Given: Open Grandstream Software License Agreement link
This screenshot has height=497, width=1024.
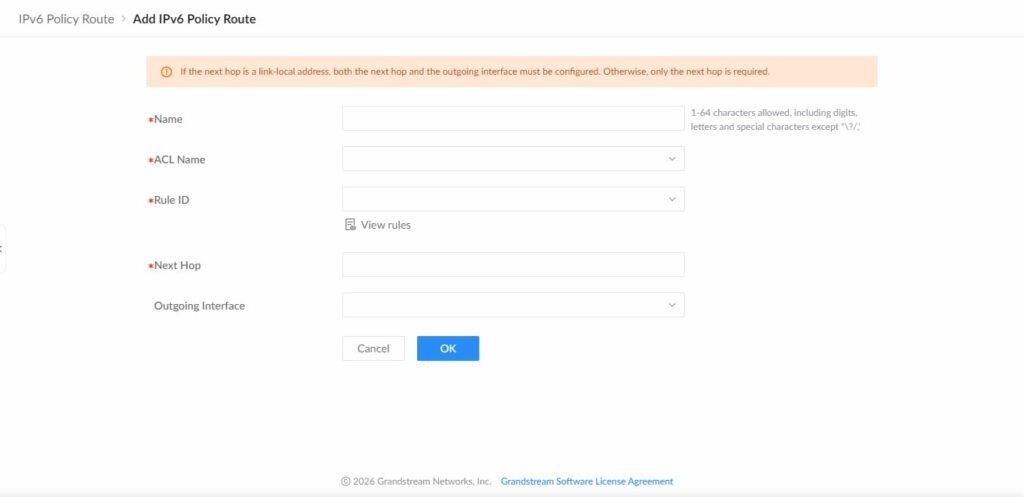Looking at the screenshot, I should pyautogui.click(x=586, y=481).
